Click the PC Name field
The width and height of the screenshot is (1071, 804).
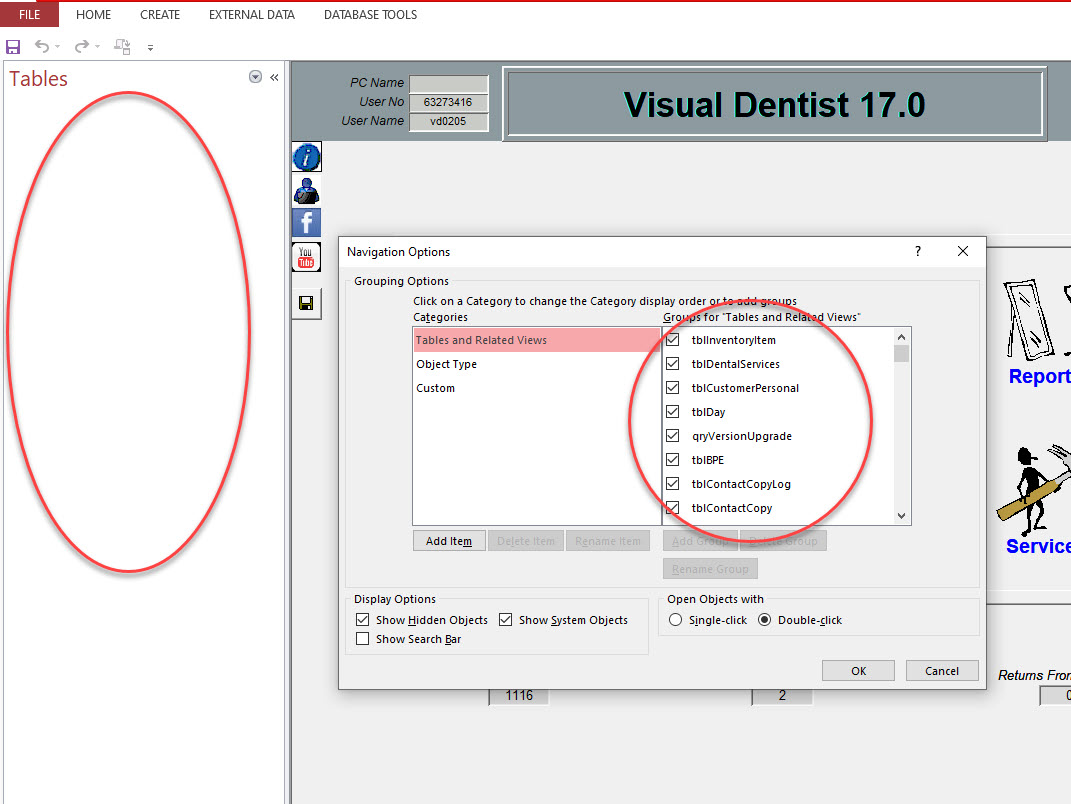pos(449,83)
